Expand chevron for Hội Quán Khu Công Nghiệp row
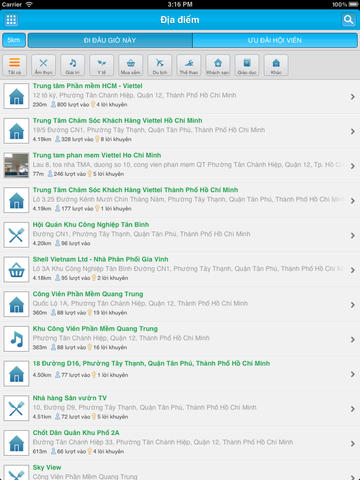This screenshot has width=360, height=480. click(x=352, y=235)
